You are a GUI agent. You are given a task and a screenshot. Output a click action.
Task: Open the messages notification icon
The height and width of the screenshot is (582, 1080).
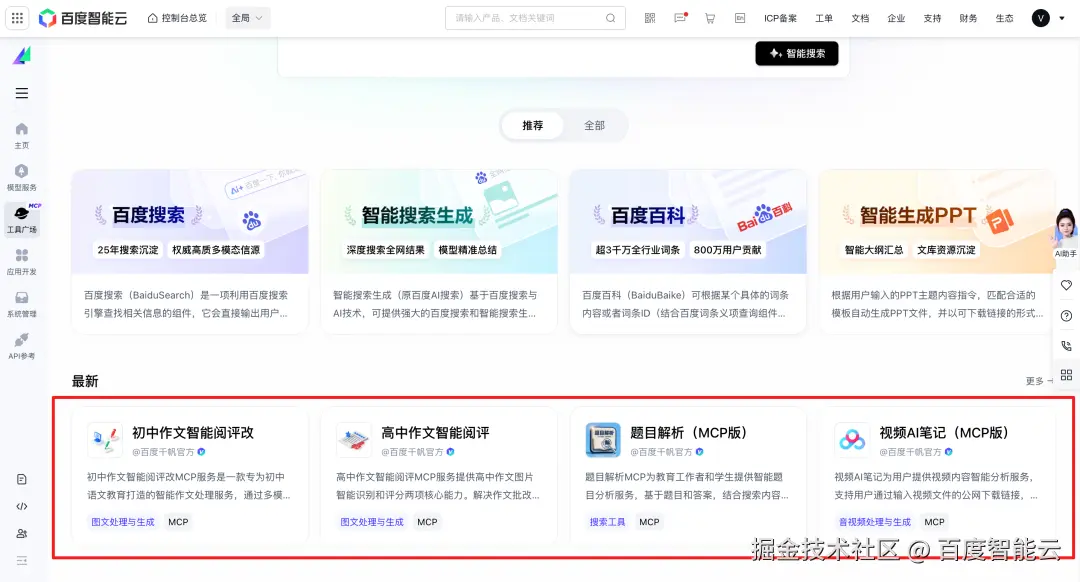click(680, 18)
